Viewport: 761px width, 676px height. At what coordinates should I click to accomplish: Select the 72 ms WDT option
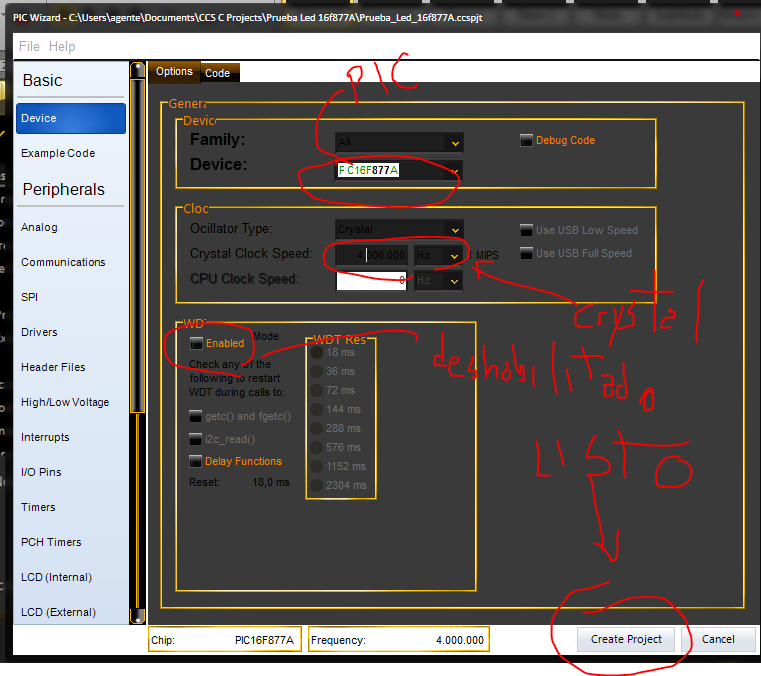coord(316,390)
